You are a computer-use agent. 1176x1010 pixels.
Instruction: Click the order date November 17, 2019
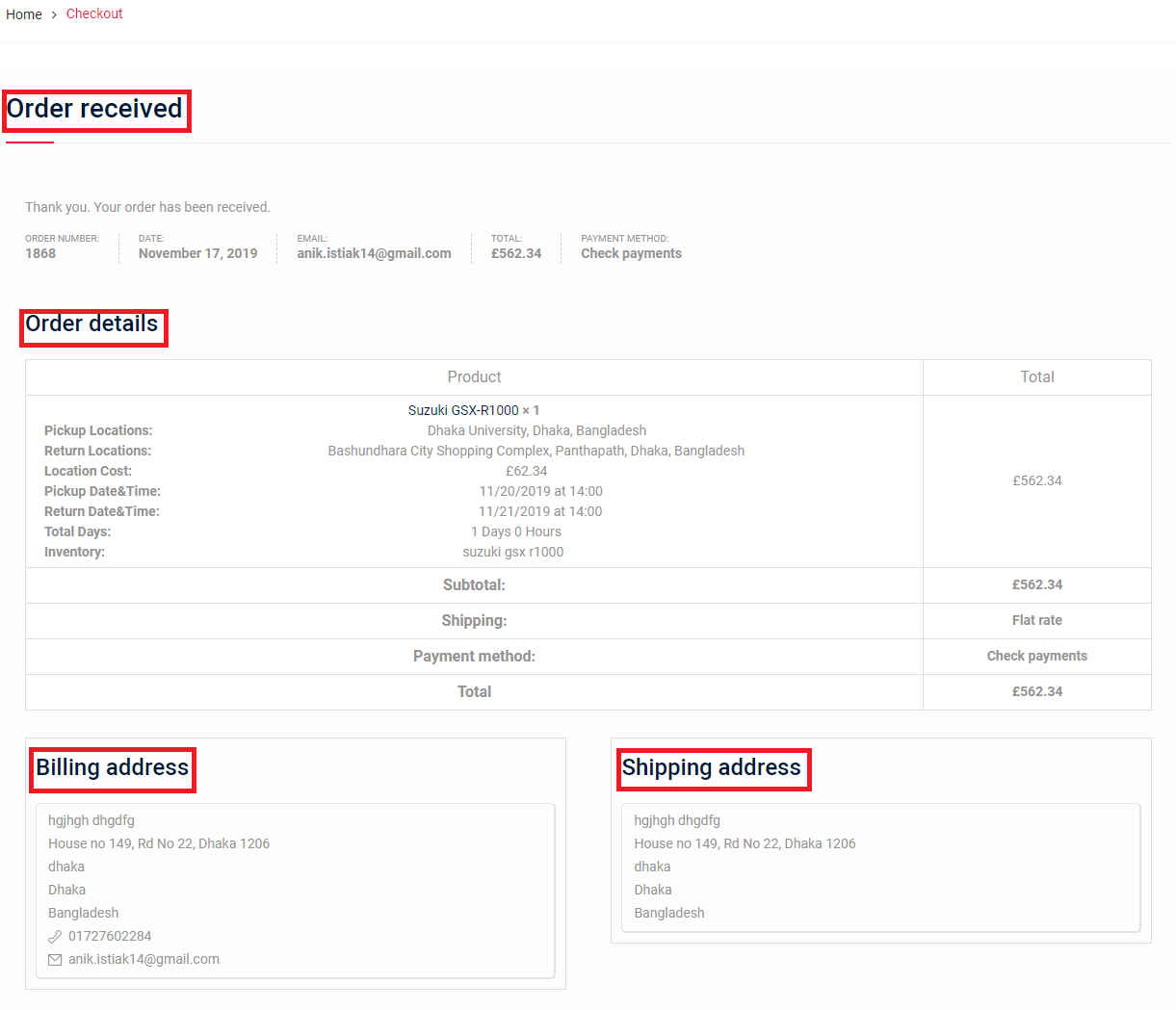pos(197,254)
